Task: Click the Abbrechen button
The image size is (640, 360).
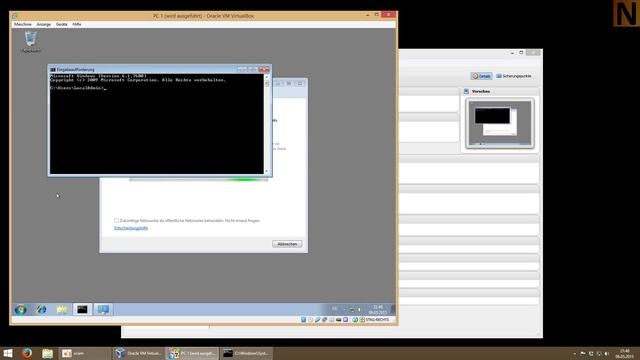Action: pos(287,244)
